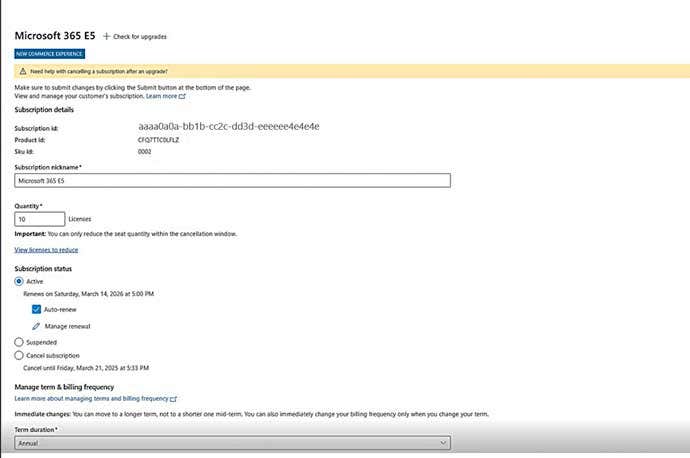This screenshot has width=690, height=458.
Task: Click the NEW COMMERCE EXPERIENCE badge
Action: pos(49,53)
